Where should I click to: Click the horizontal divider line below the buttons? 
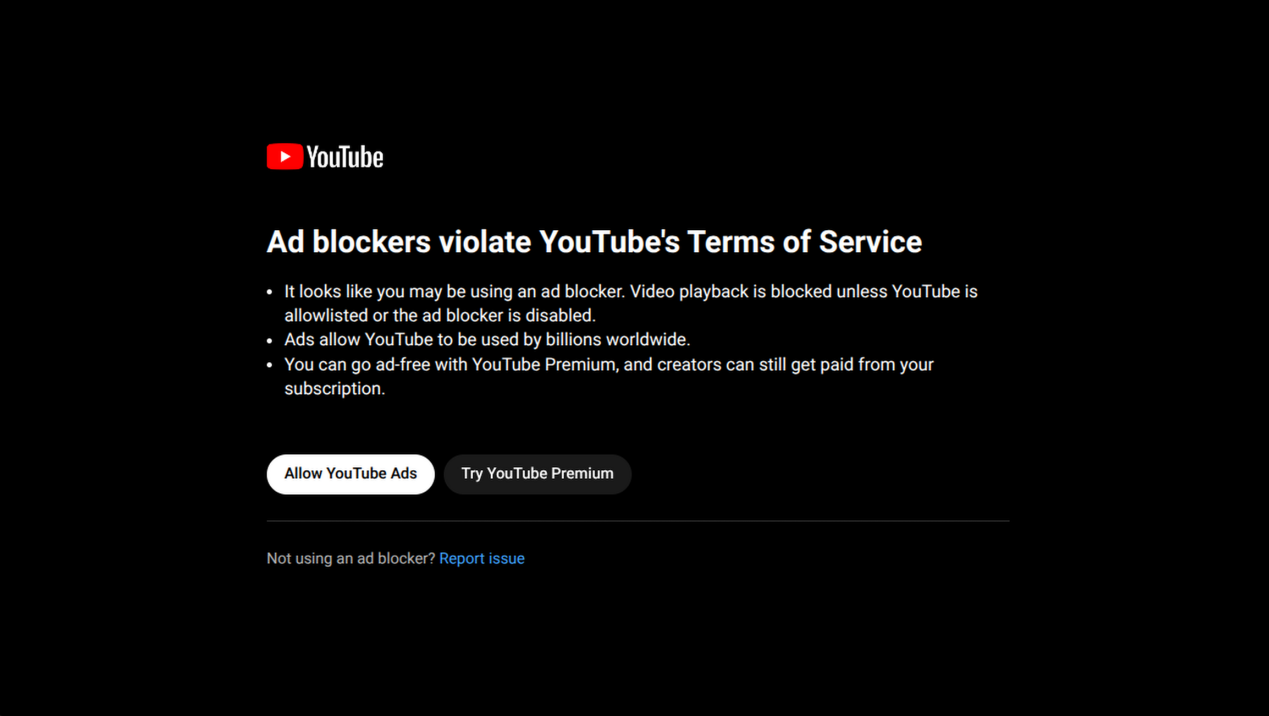tap(638, 521)
